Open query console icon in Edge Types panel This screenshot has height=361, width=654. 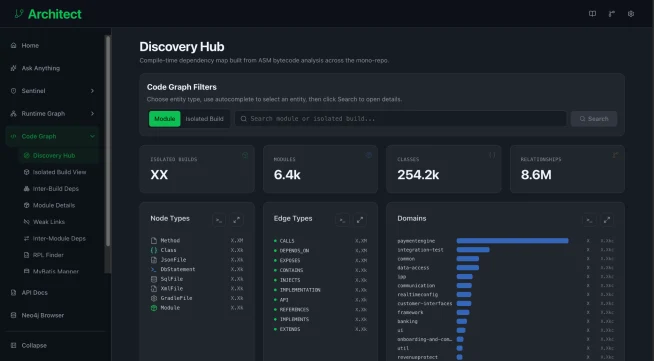coord(342,220)
